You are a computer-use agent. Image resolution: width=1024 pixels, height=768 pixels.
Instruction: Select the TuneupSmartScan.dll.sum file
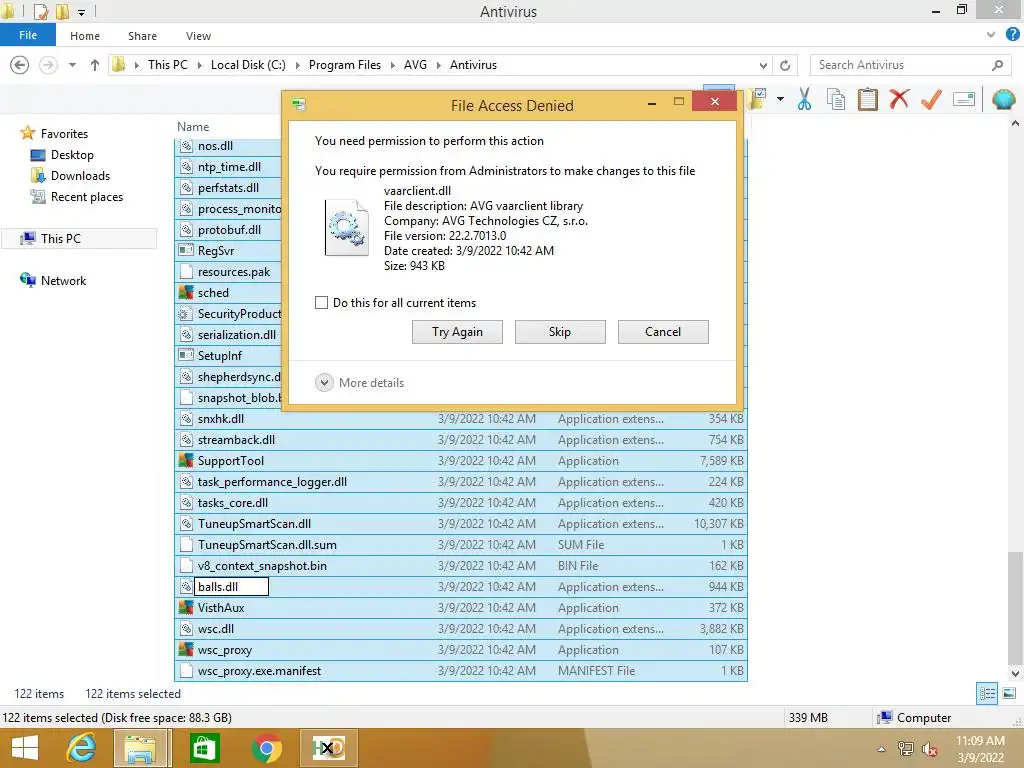461,545
